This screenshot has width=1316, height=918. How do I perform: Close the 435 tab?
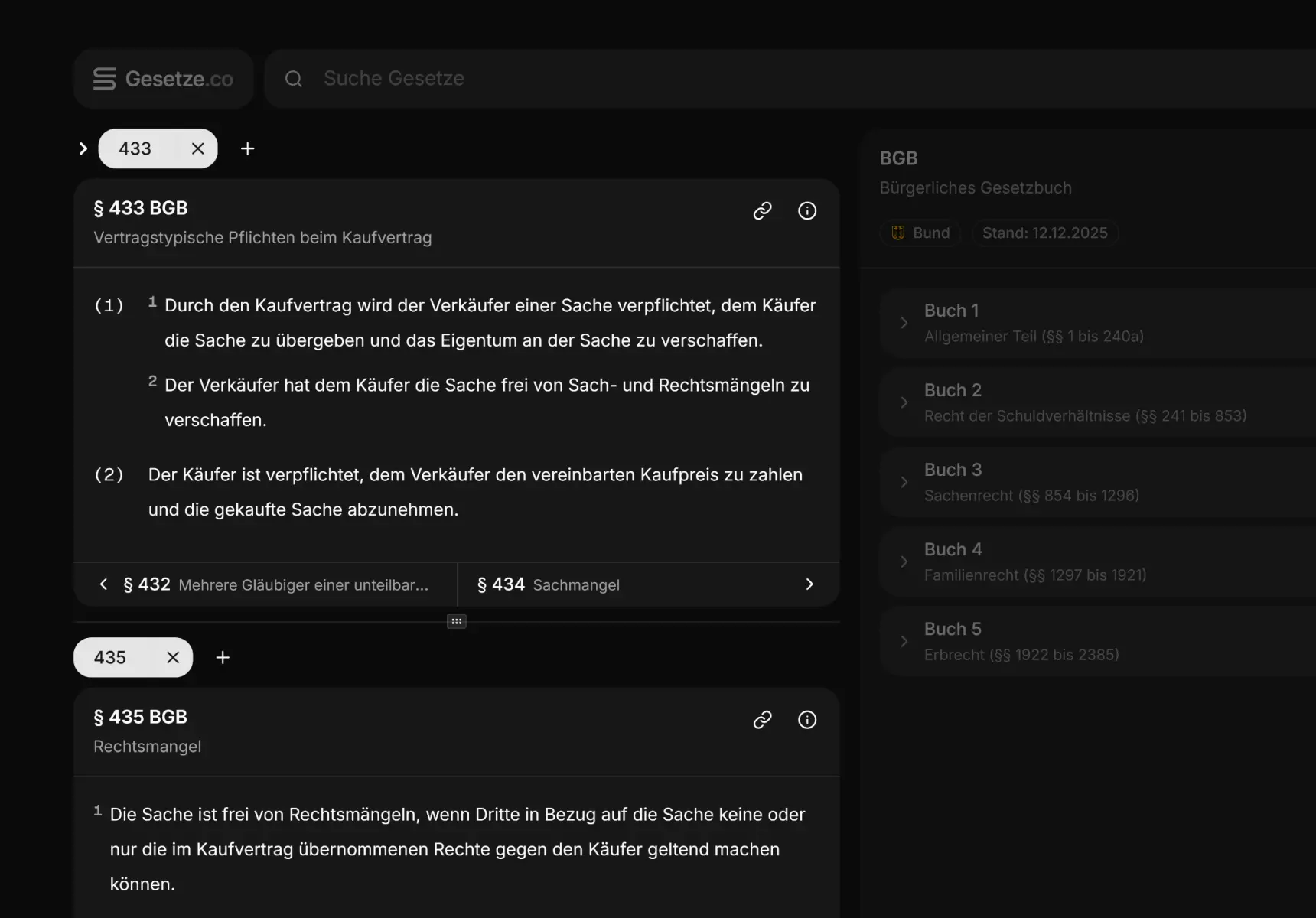tap(173, 657)
